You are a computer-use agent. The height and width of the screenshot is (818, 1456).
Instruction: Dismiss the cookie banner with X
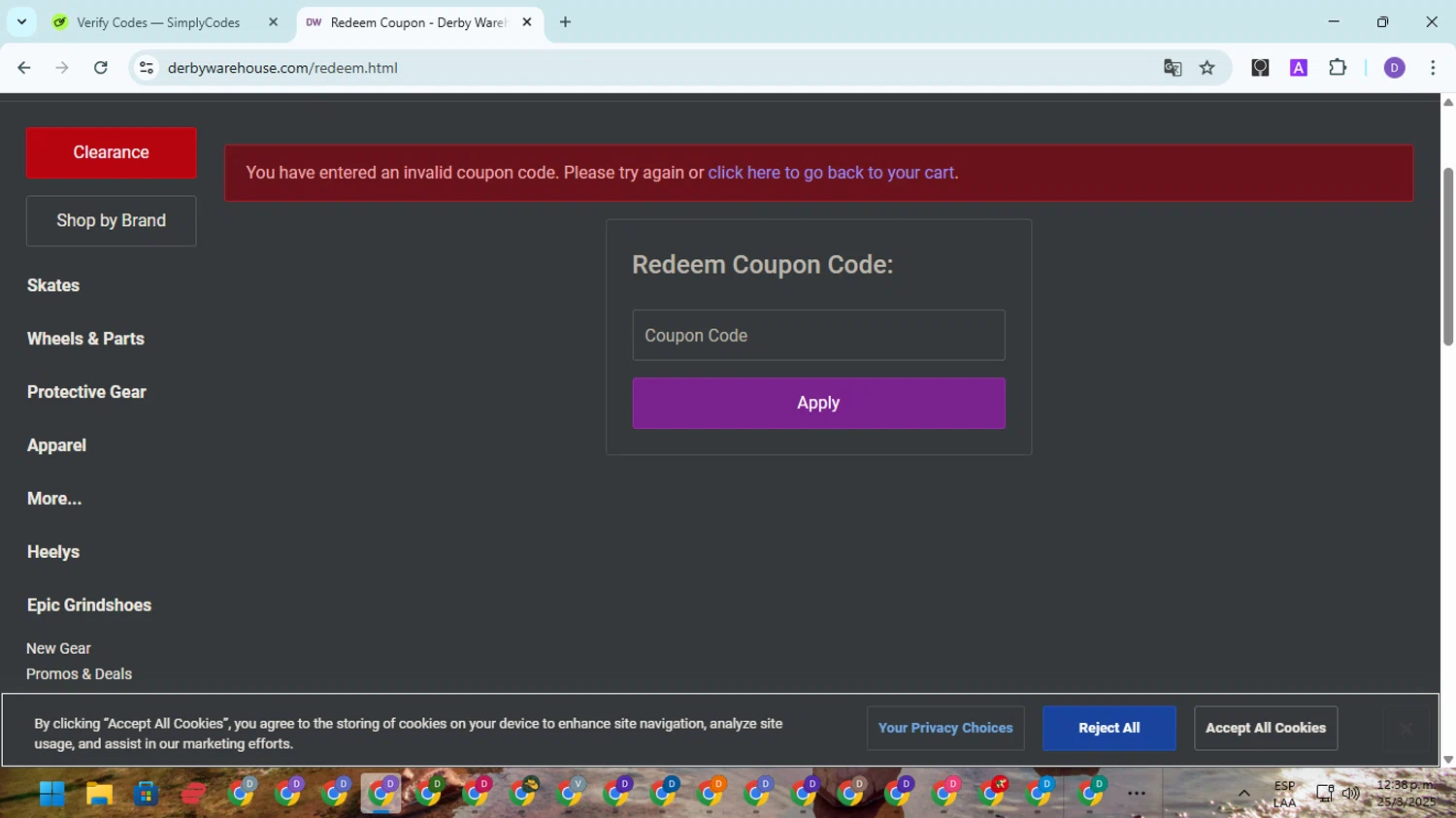pyautogui.click(x=1406, y=729)
